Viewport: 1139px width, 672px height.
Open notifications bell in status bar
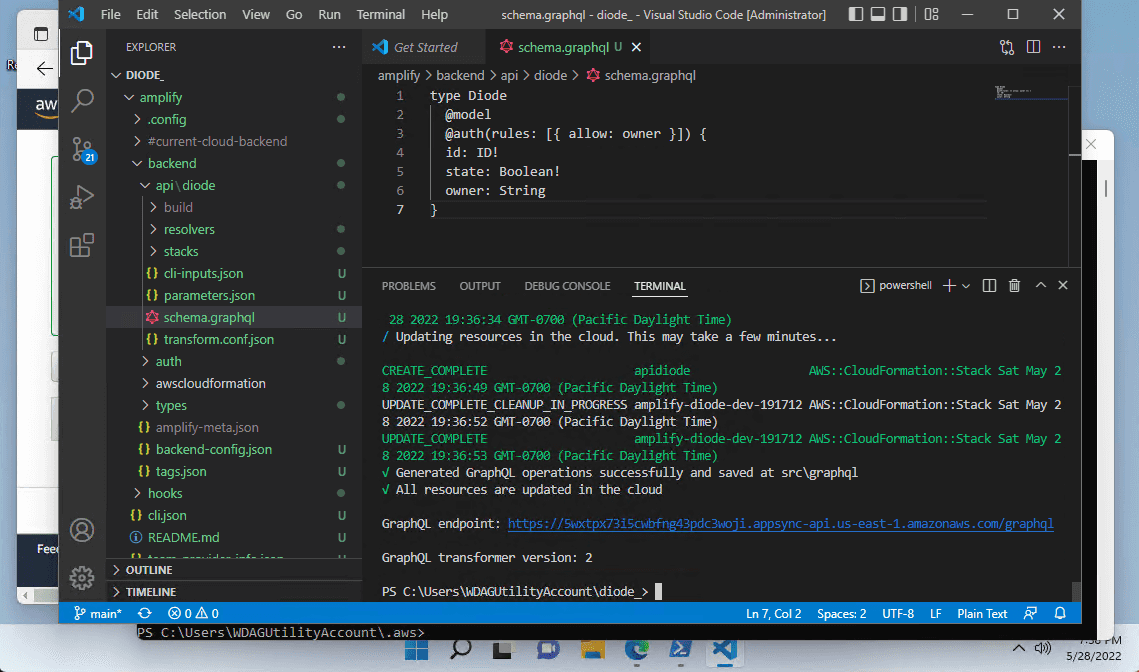1060,614
